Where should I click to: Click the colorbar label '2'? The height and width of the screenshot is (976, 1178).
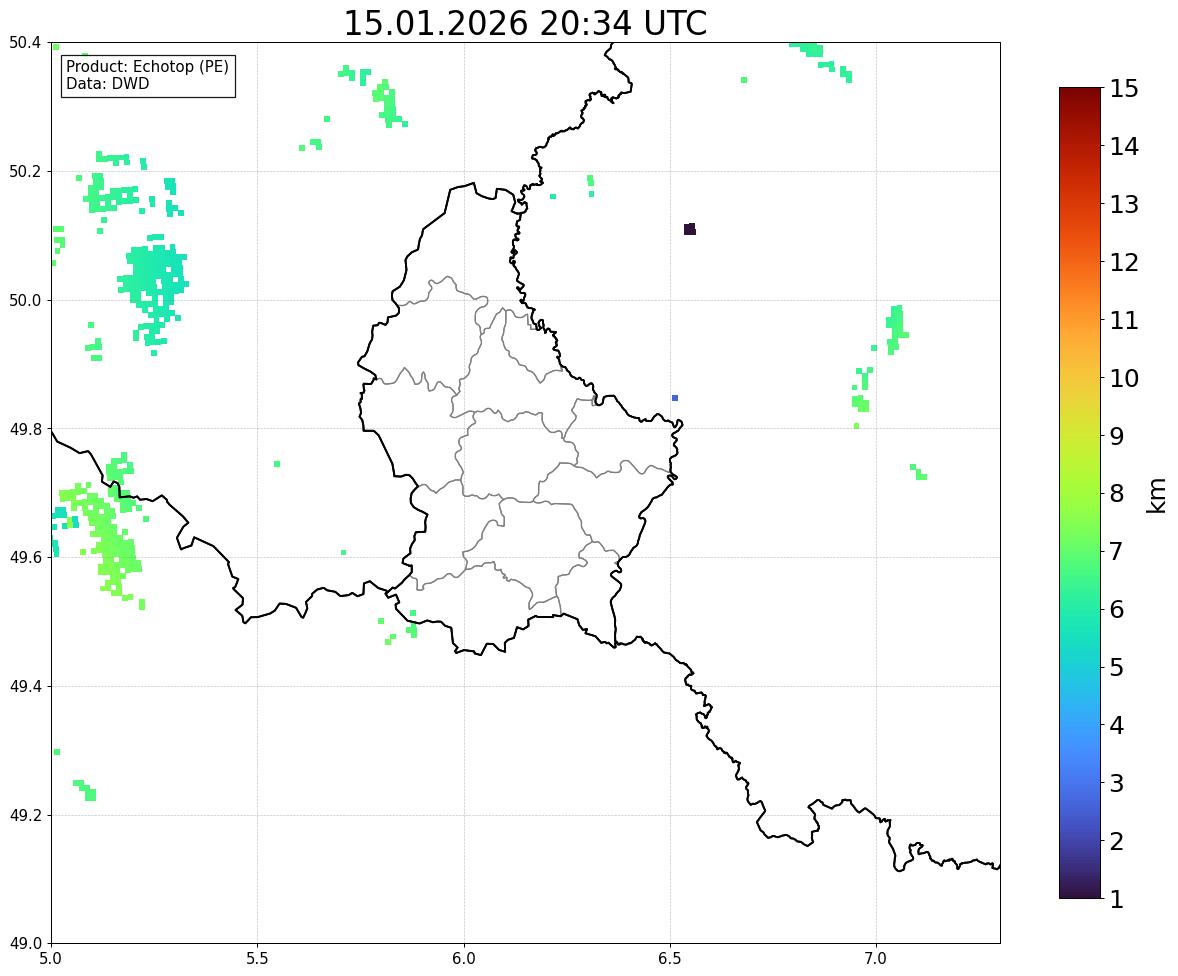(1117, 841)
